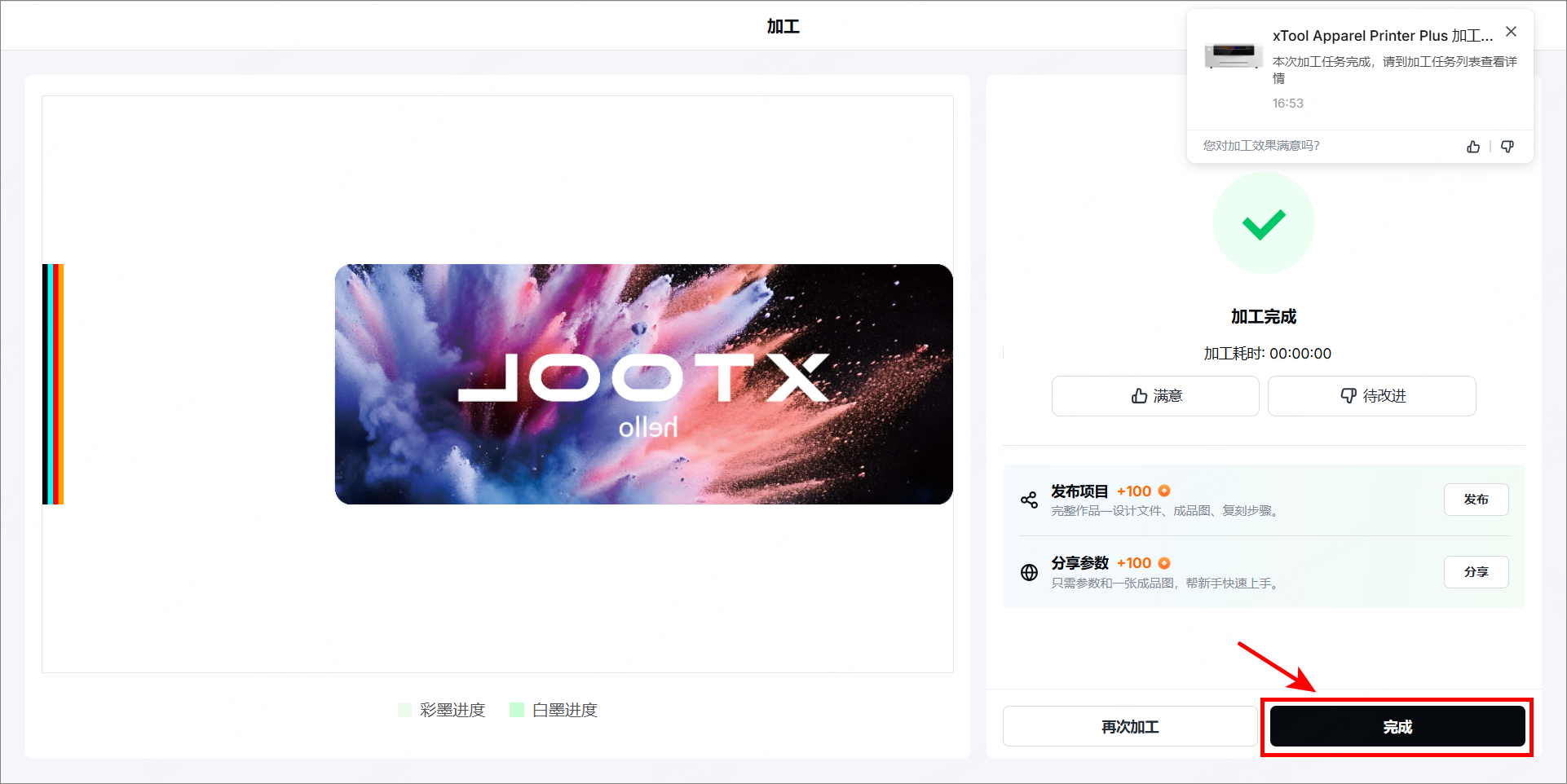Click the 加工 page title
This screenshot has height=784, width=1567.
pyautogui.click(x=783, y=27)
